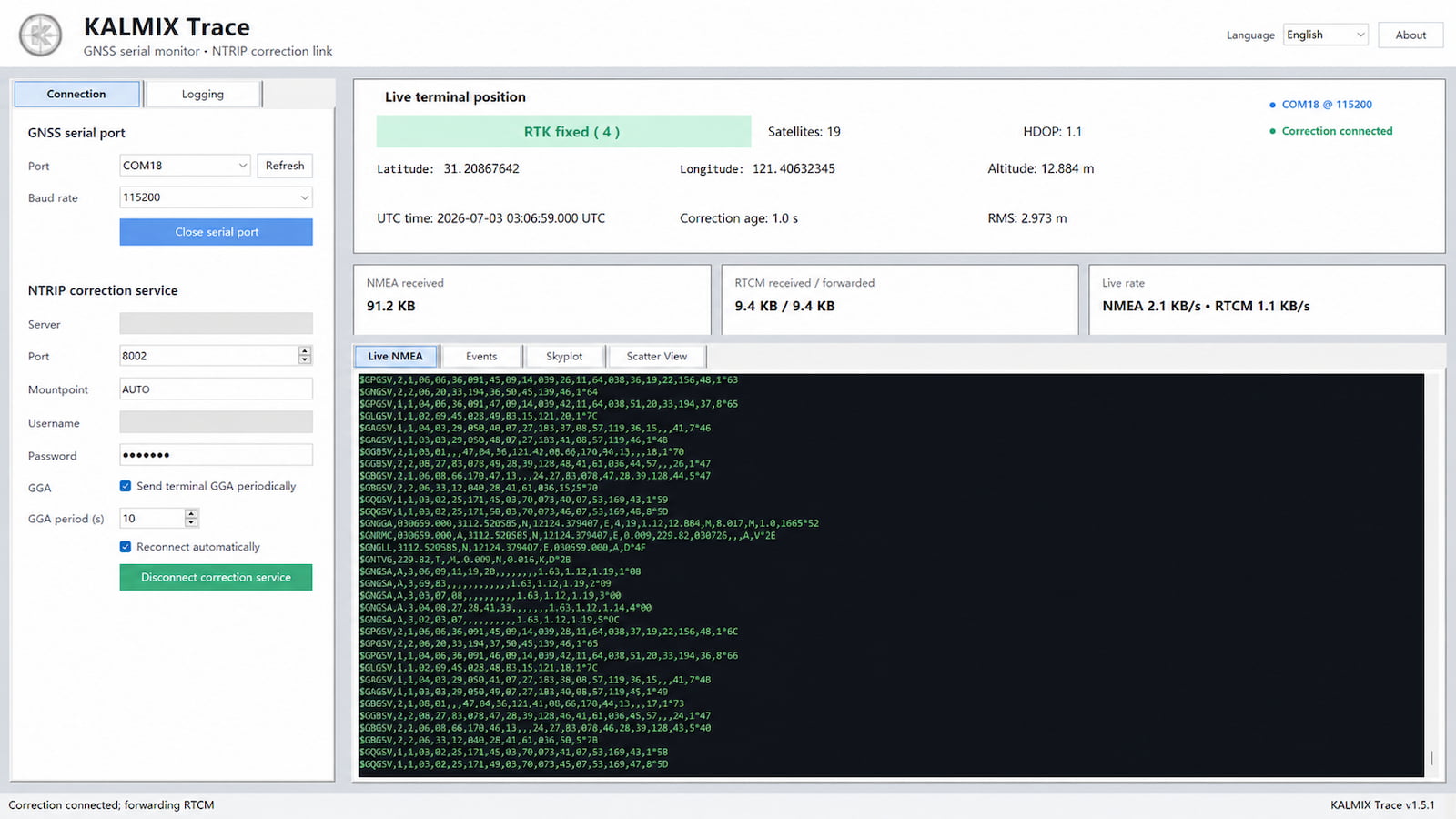
Task: Click the $GNGLL line in the terminal
Action: 502,548
